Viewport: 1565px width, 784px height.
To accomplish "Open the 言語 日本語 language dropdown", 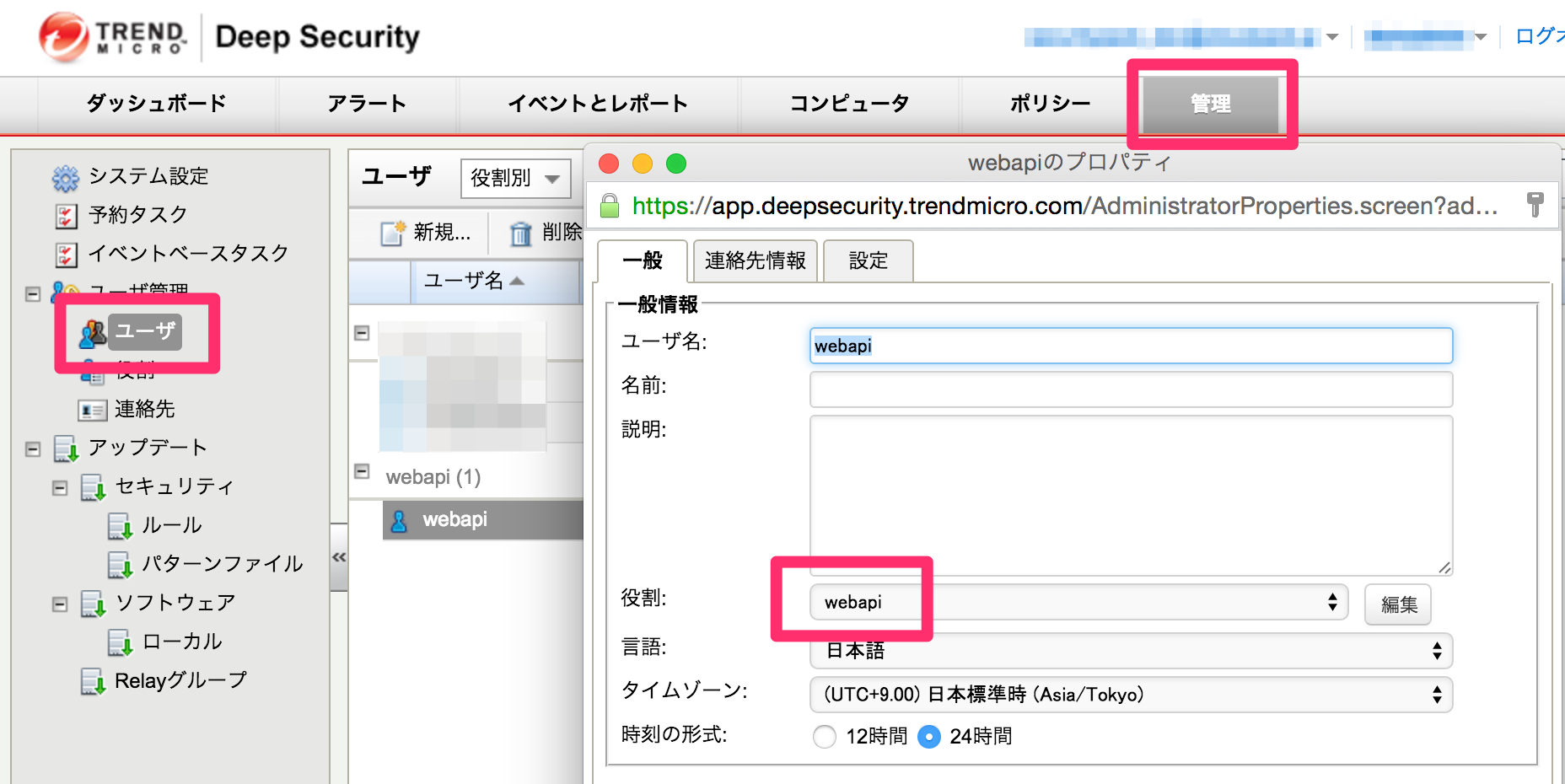I will 1132,651.
